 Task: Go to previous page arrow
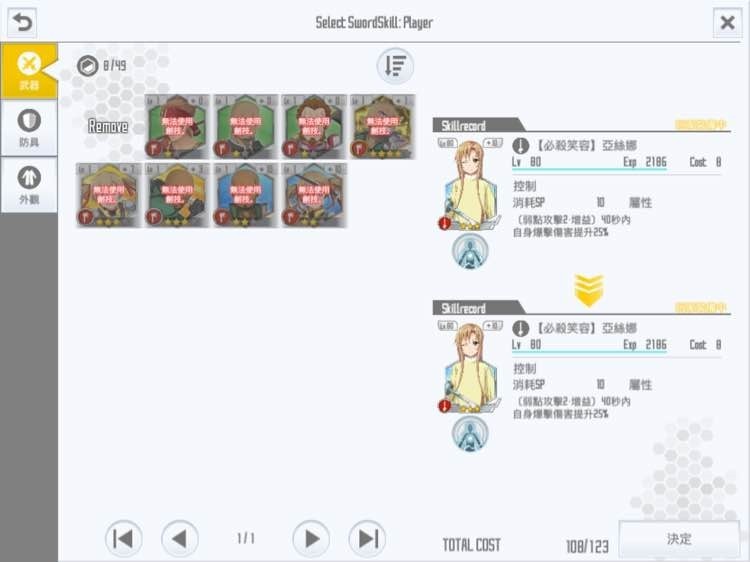pos(180,539)
